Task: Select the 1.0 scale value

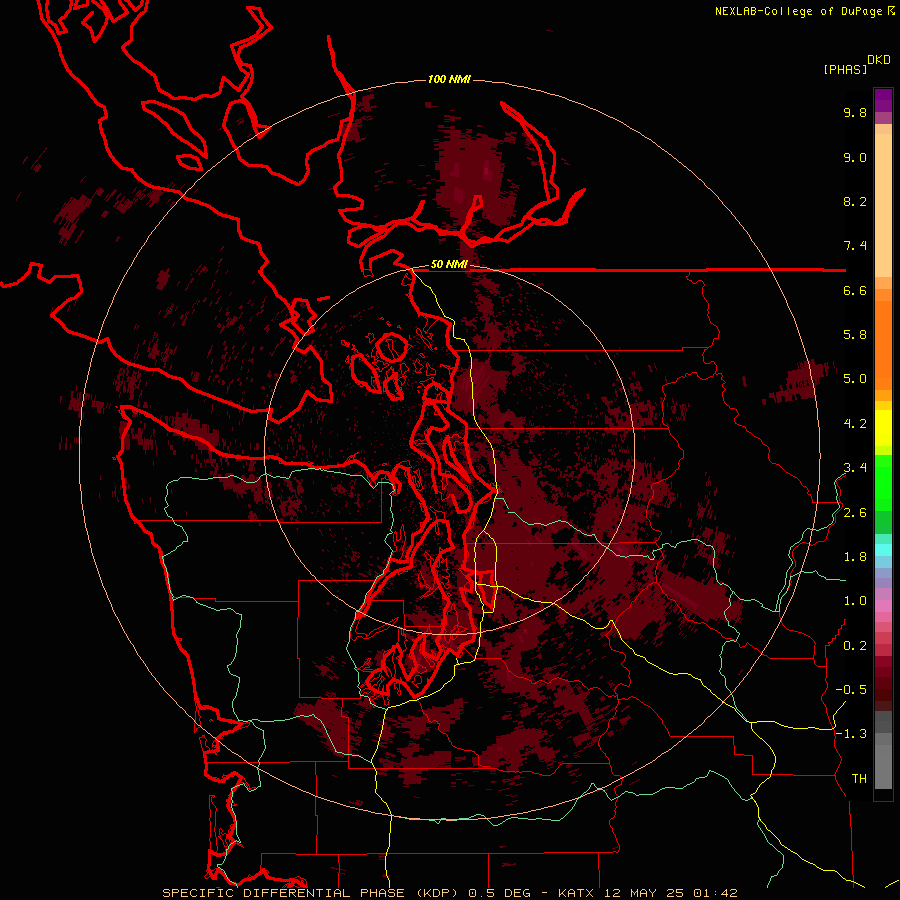Action: tap(855, 601)
